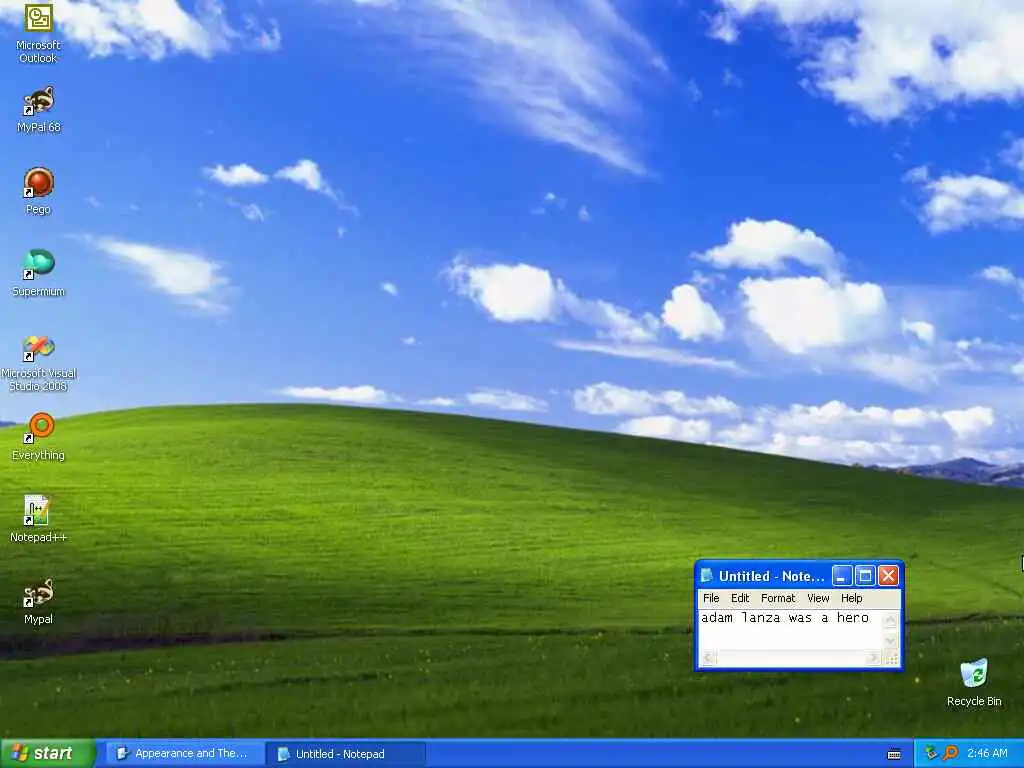Viewport: 1024px width, 768px height.
Task: Open the Start menu
Action: [48, 753]
